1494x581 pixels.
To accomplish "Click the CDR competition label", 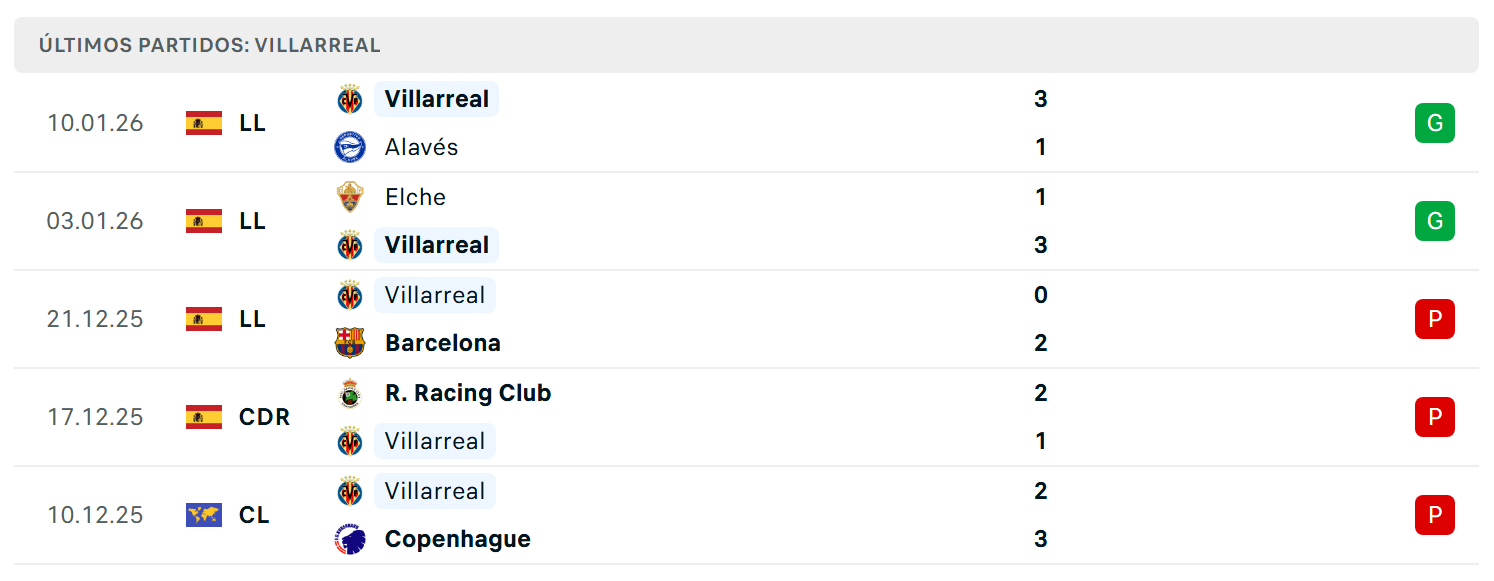I will click(x=265, y=417).
